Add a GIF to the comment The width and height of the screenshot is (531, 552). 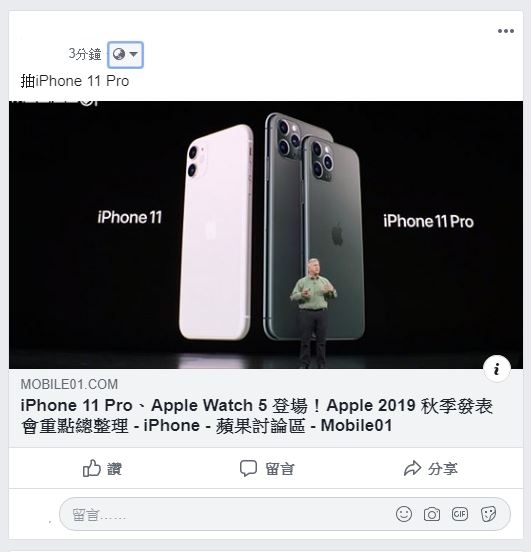point(460,514)
